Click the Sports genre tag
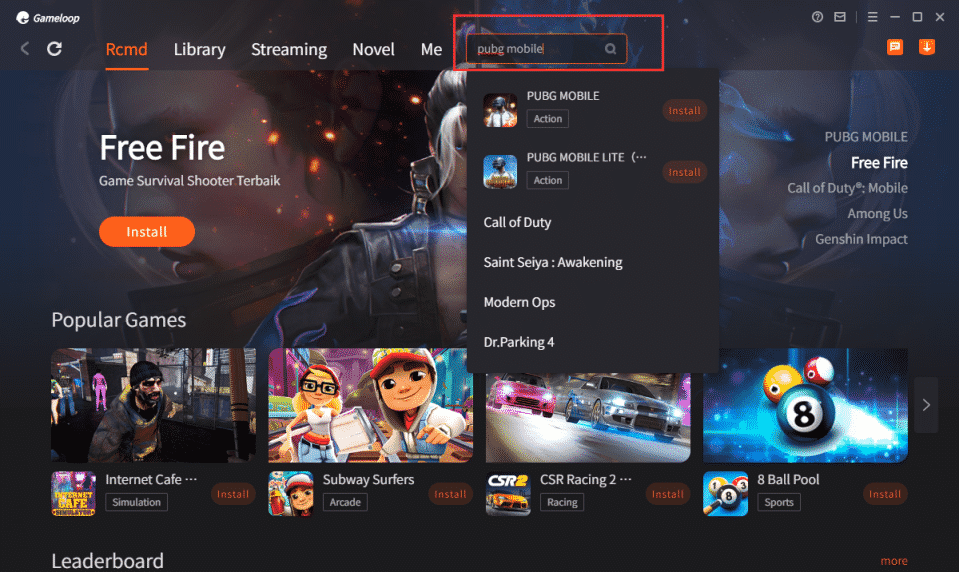The height and width of the screenshot is (572, 959). (x=779, y=502)
